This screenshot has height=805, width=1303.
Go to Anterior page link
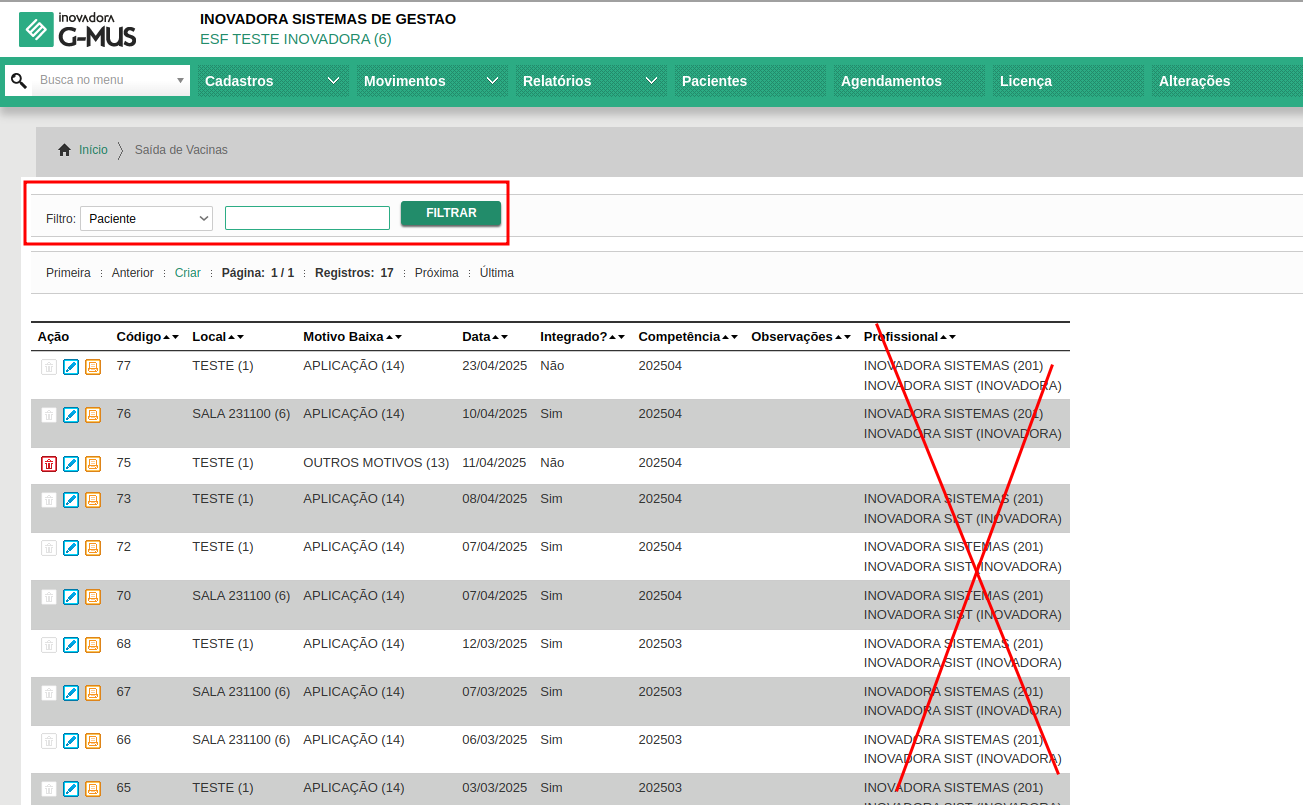(133, 273)
